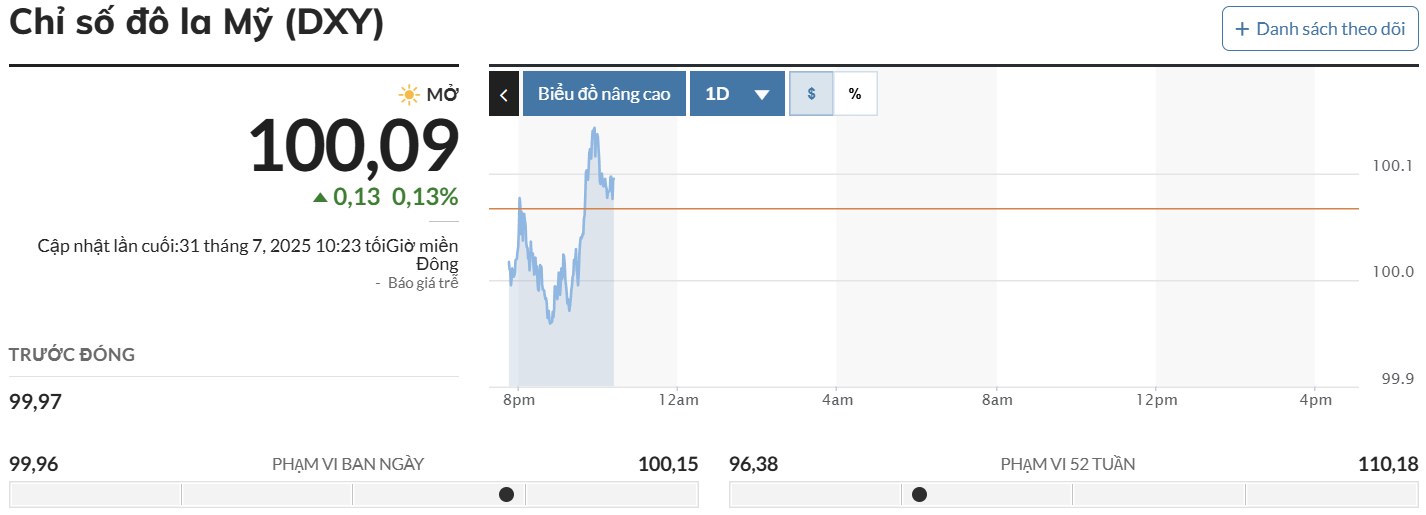Click the black dot on day range bar
Screen dimensions: 1426x515
click(506, 494)
